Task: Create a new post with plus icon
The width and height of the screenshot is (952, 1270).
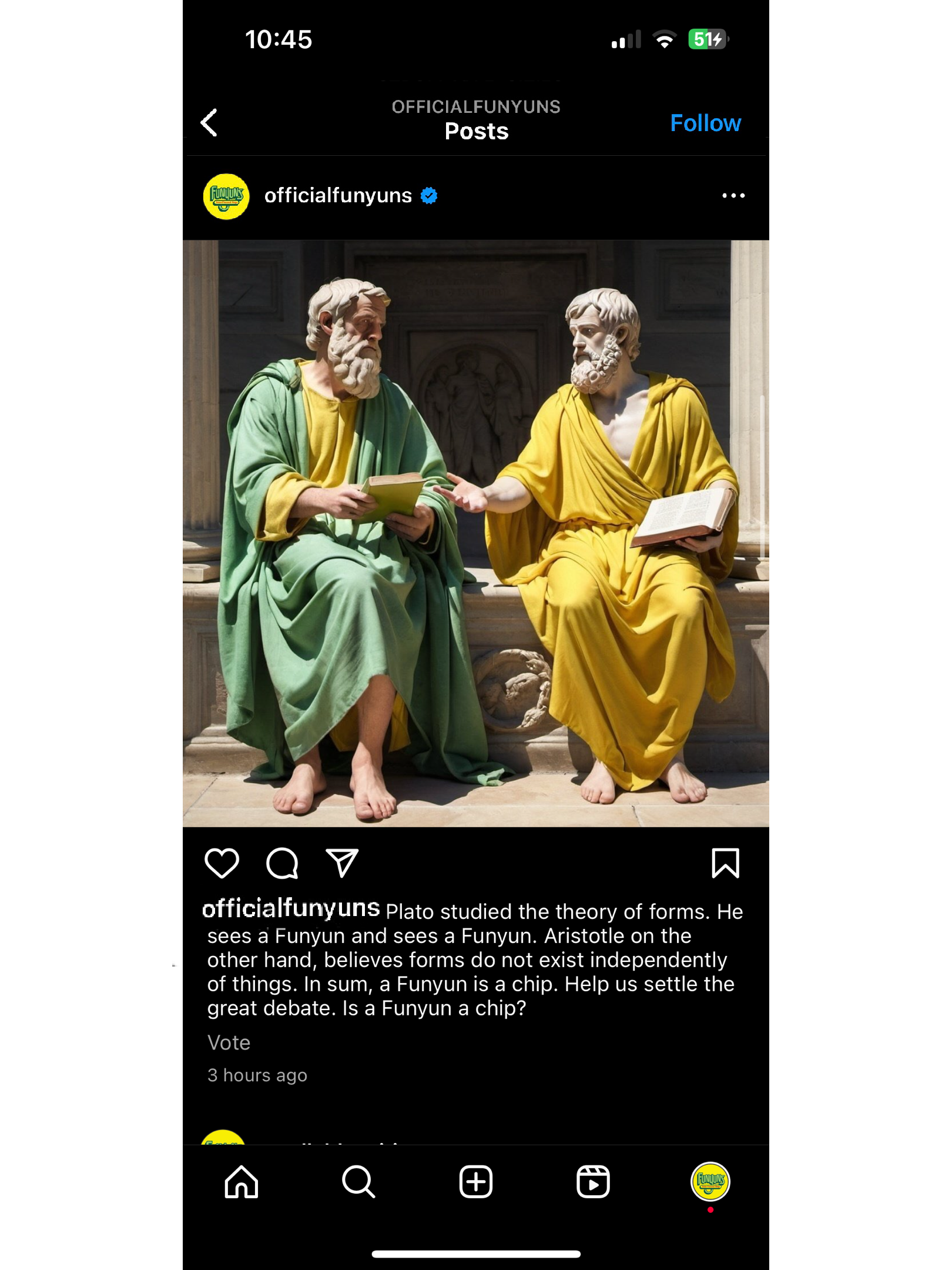Action: (475, 1182)
